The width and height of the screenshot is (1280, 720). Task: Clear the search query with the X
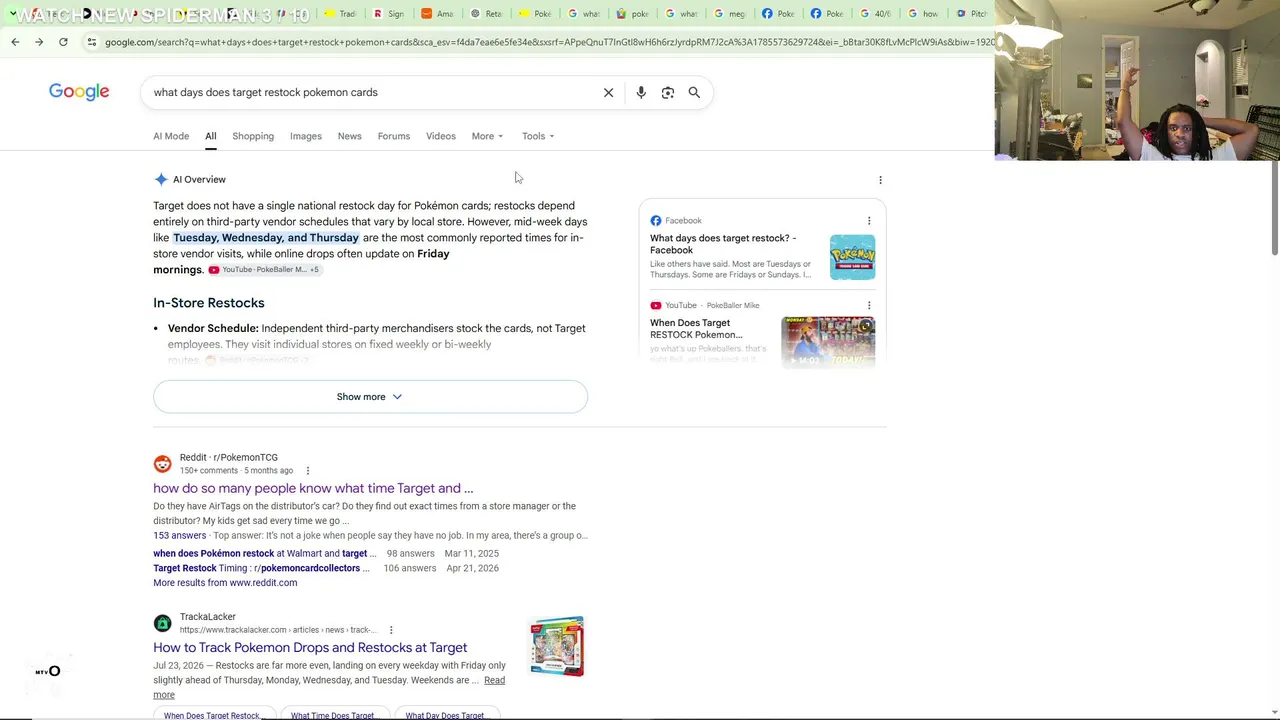[x=608, y=92]
